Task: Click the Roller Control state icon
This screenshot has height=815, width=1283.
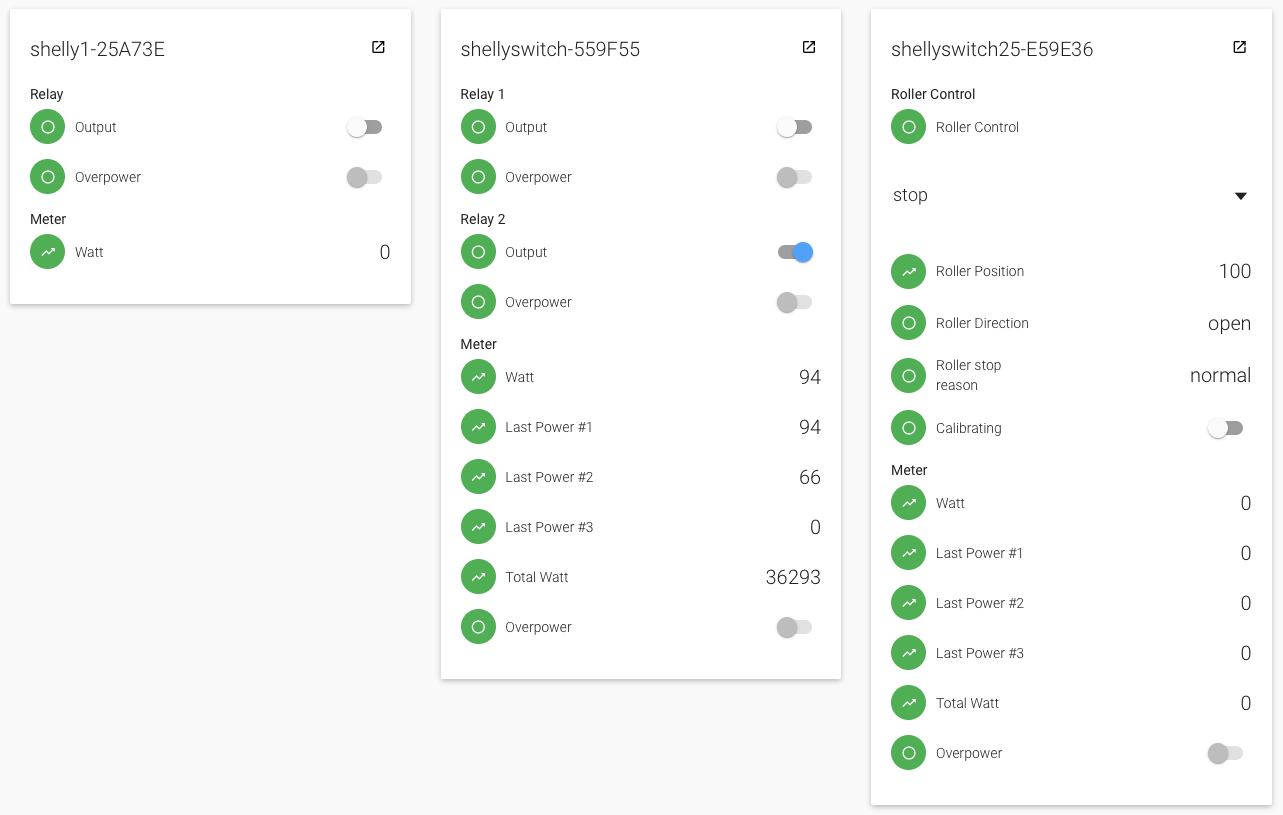Action: [x=908, y=127]
